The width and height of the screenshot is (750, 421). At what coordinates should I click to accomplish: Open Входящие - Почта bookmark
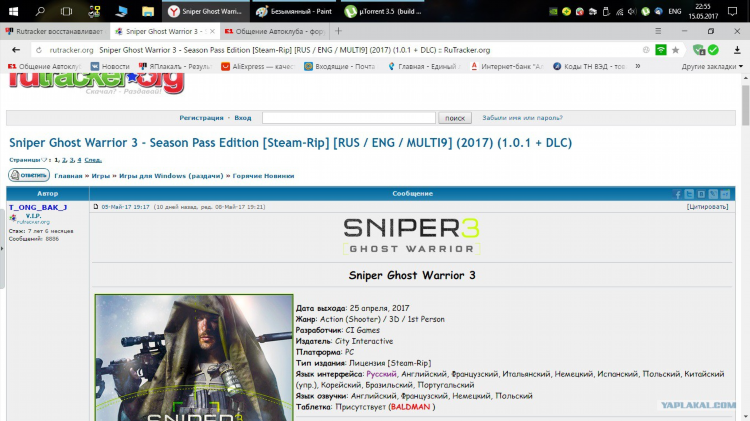tap(340, 66)
